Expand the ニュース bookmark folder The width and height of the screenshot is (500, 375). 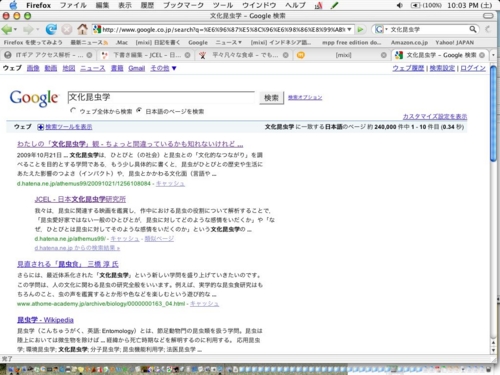click(228, 43)
